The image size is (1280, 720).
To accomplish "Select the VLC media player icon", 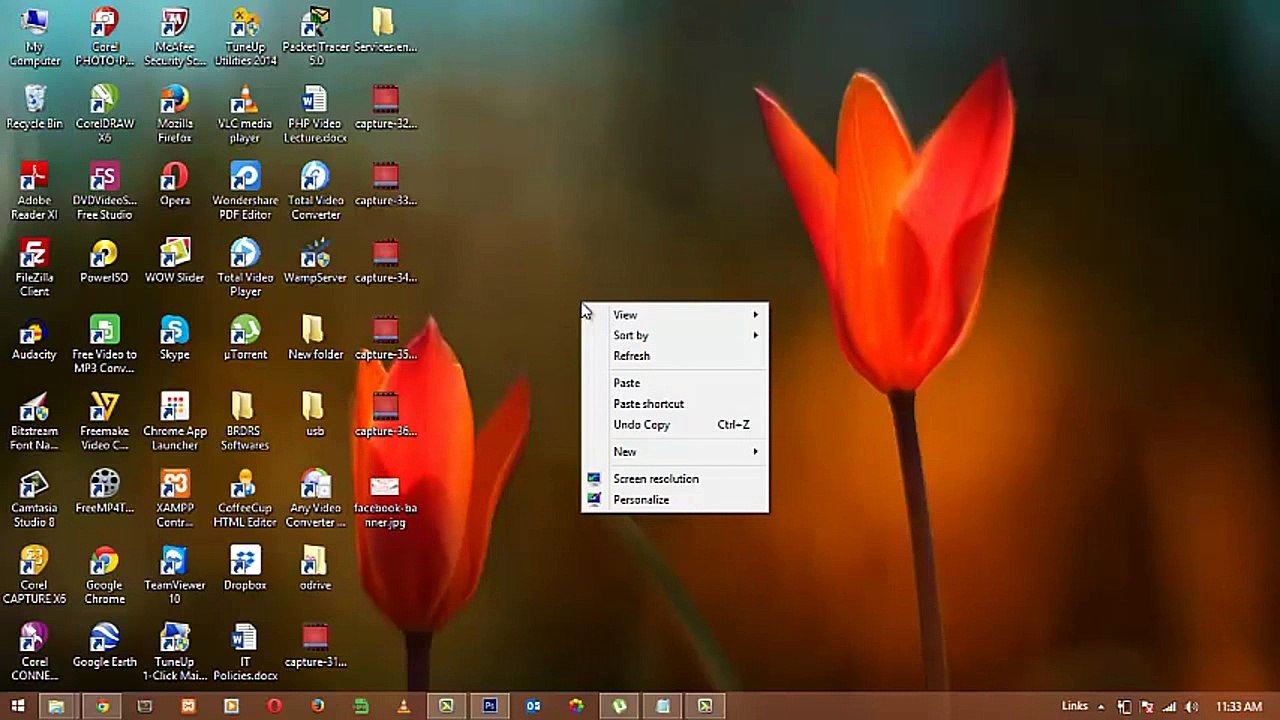I will (245, 114).
